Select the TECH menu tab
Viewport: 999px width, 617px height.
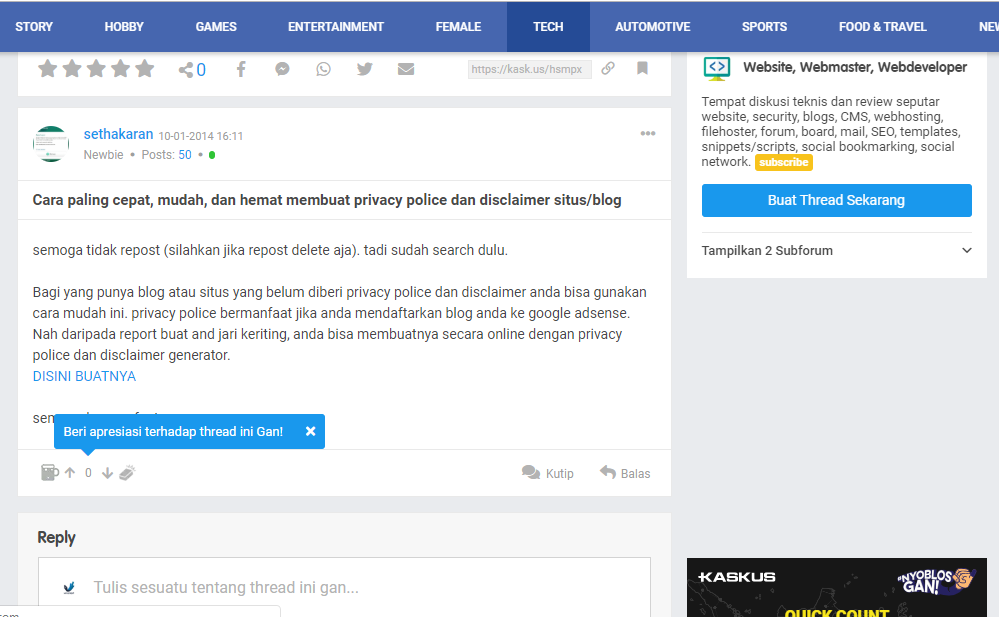pyautogui.click(x=548, y=27)
